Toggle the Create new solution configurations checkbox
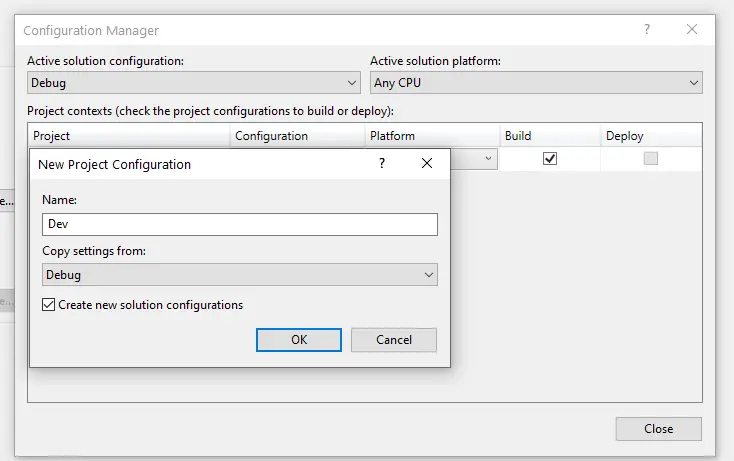Image resolution: width=734 pixels, height=461 pixels. pyautogui.click(x=49, y=305)
